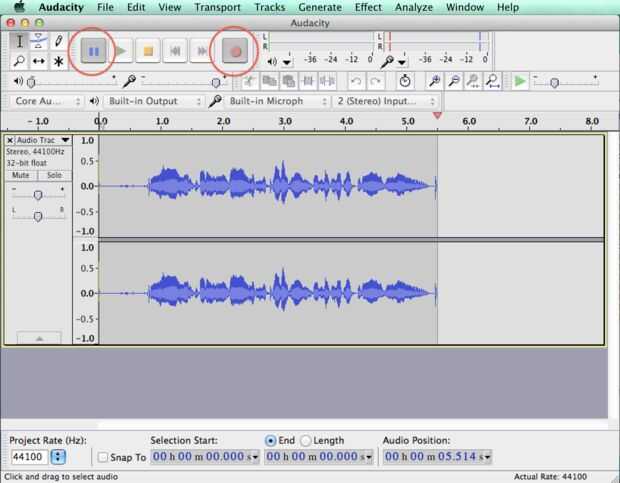The height and width of the screenshot is (483, 620).
Task: Open the Effect menu
Action: click(x=368, y=7)
